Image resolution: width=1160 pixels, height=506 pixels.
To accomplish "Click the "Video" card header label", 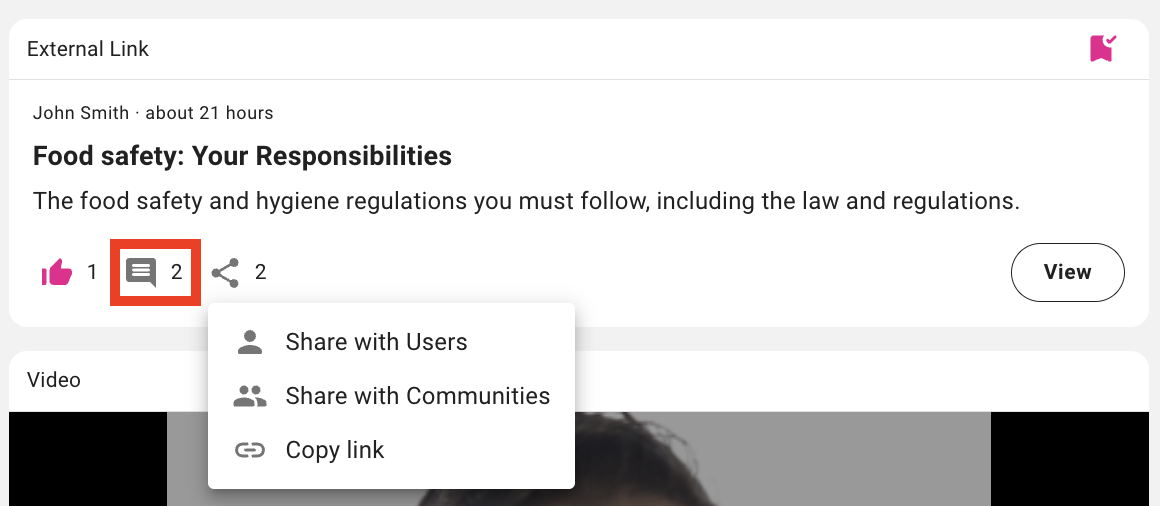I will click(x=54, y=380).
